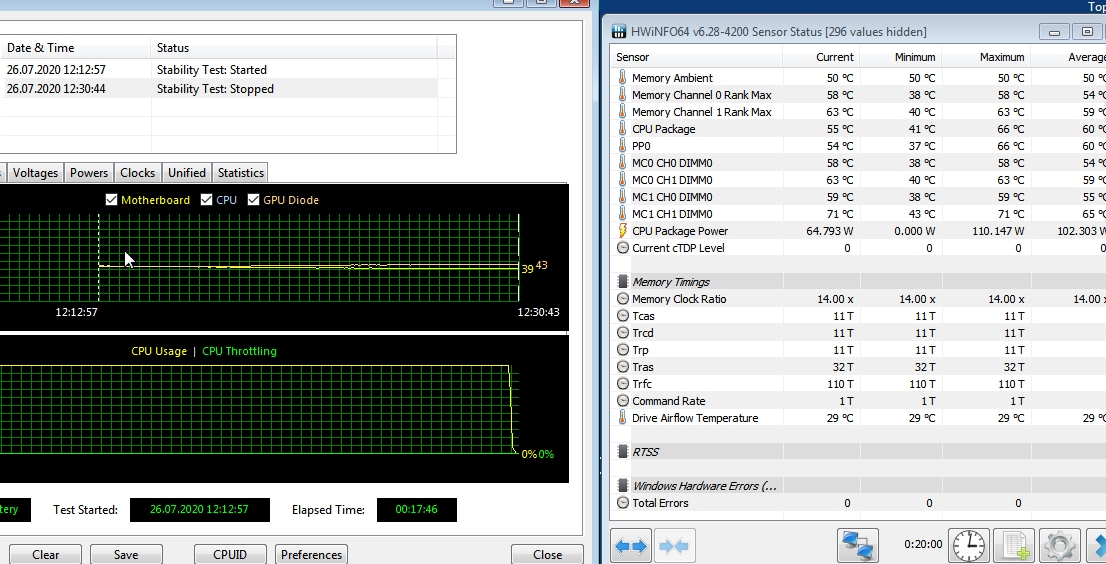Select the 'Stability Test: Stopped' log row
This screenshot has height=564, width=1106.
click(219, 89)
